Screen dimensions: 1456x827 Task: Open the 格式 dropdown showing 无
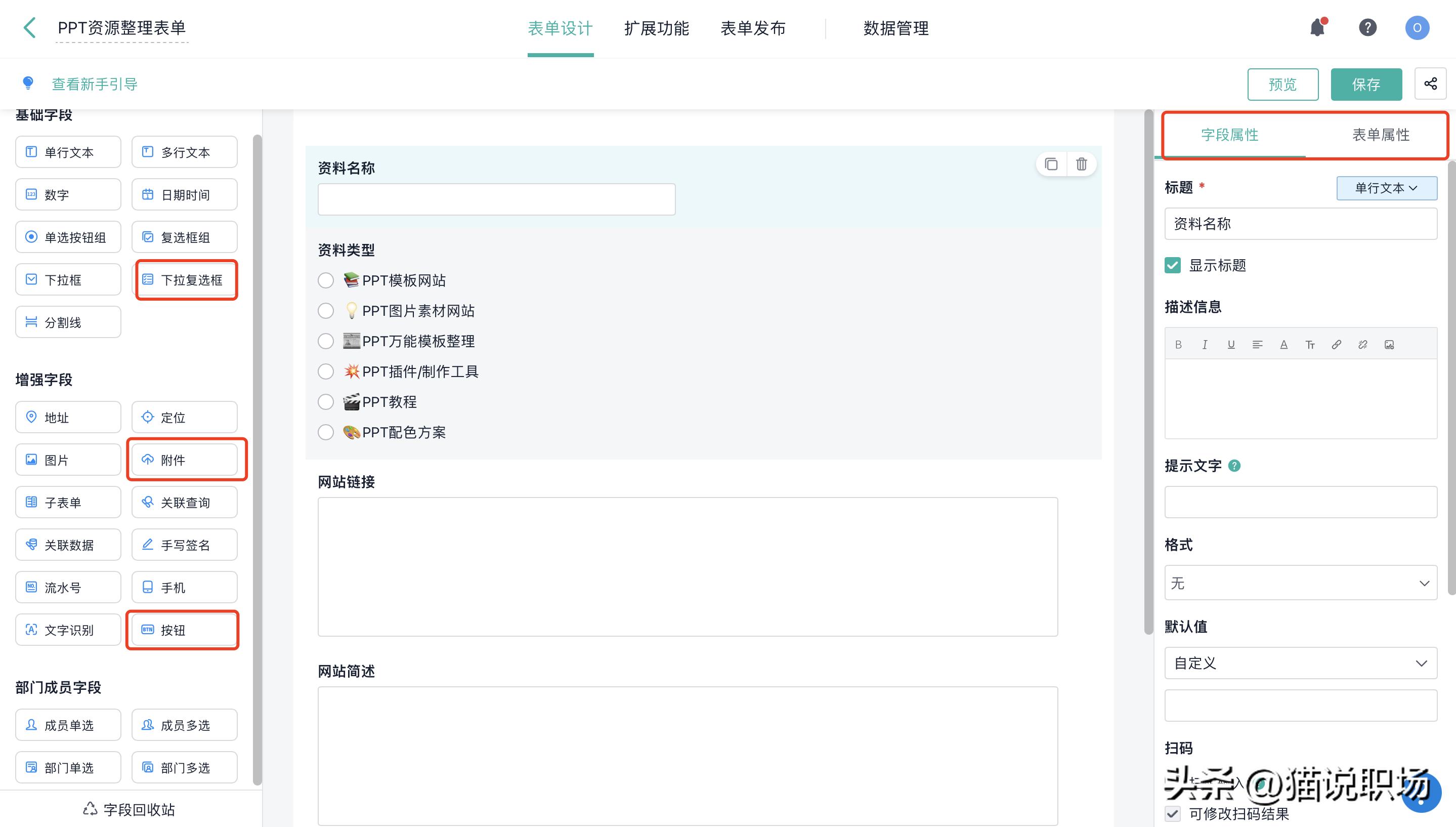coord(1301,583)
